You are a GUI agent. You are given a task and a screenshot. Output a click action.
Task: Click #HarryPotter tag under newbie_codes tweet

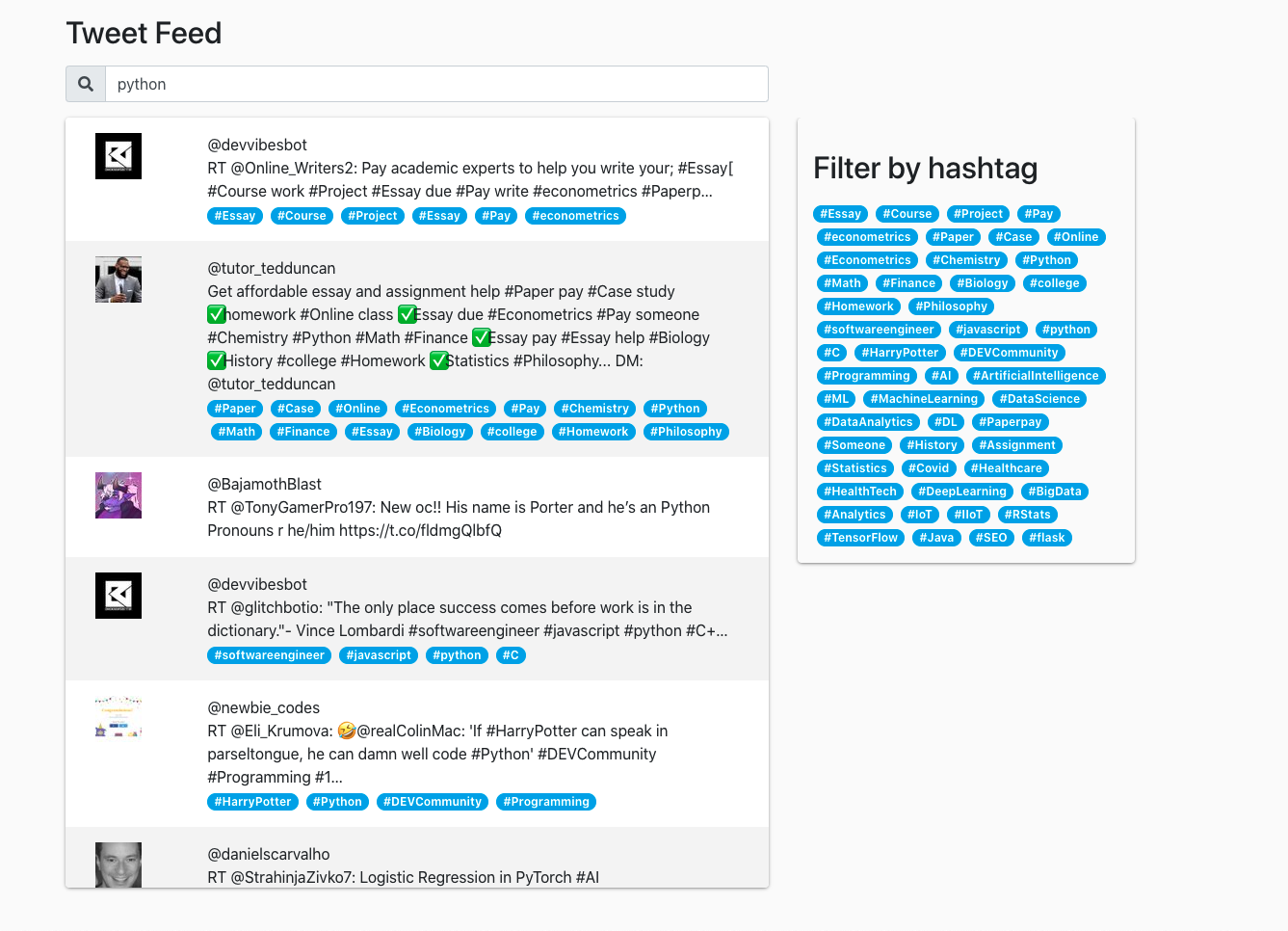(x=252, y=802)
